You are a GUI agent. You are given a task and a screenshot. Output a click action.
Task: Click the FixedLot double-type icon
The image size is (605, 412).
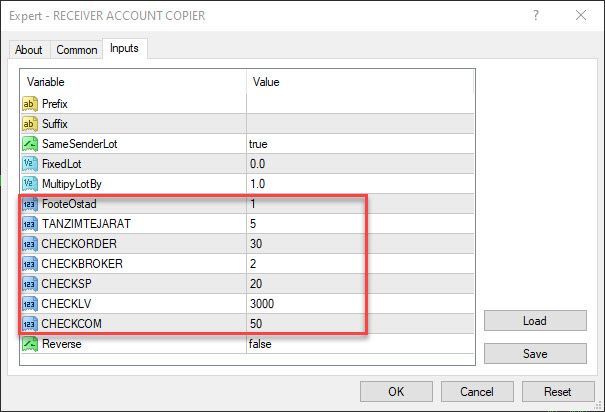pyautogui.click(x=29, y=164)
